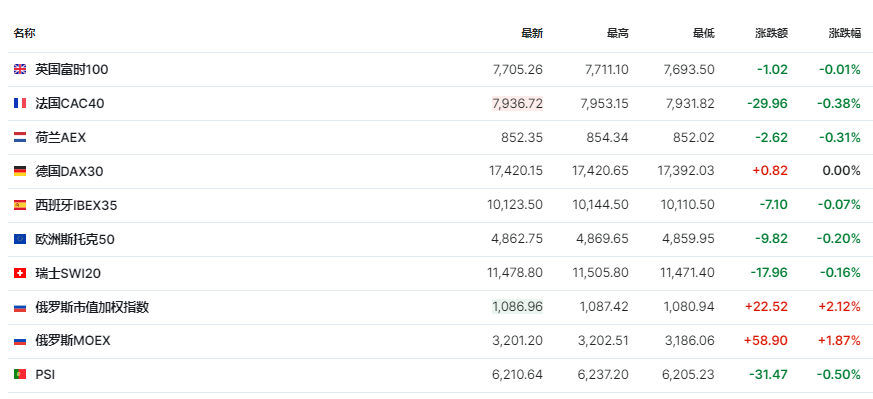Click the 最高 column header

point(617,33)
